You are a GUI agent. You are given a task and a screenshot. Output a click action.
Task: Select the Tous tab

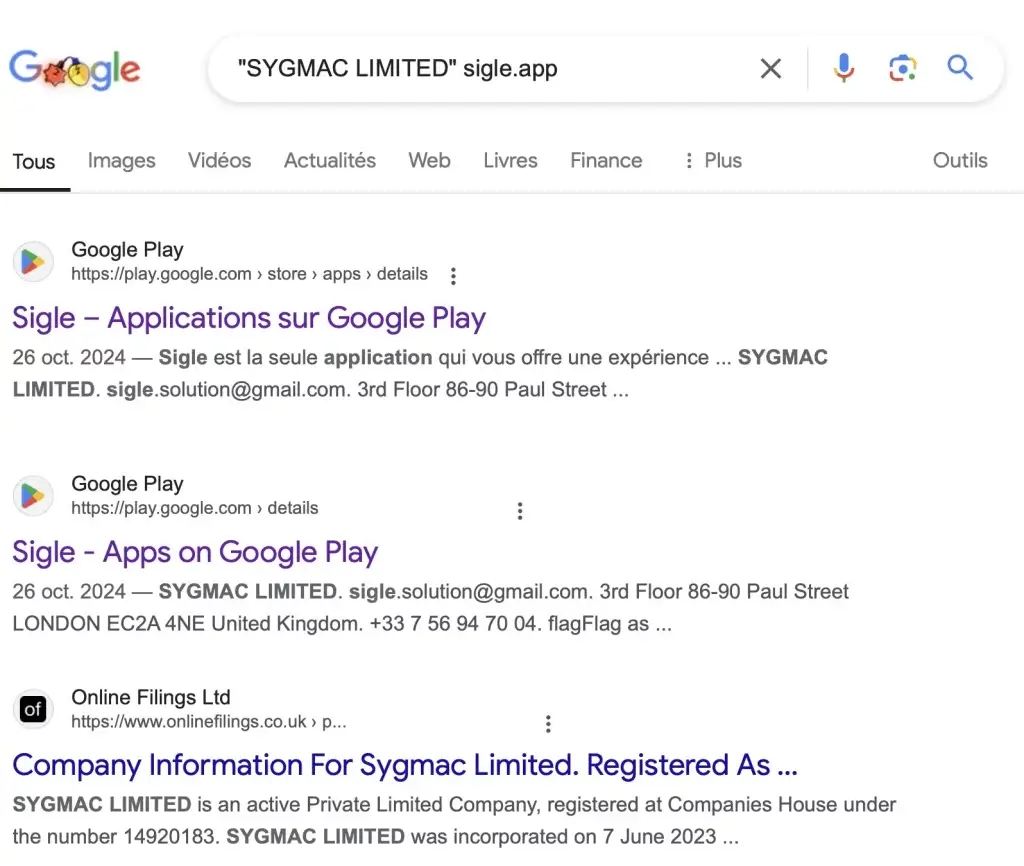pos(34,161)
